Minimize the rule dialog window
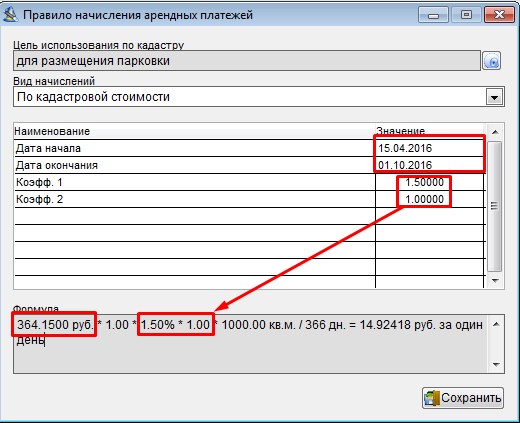The height and width of the screenshot is (423, 520). point(433,15)
